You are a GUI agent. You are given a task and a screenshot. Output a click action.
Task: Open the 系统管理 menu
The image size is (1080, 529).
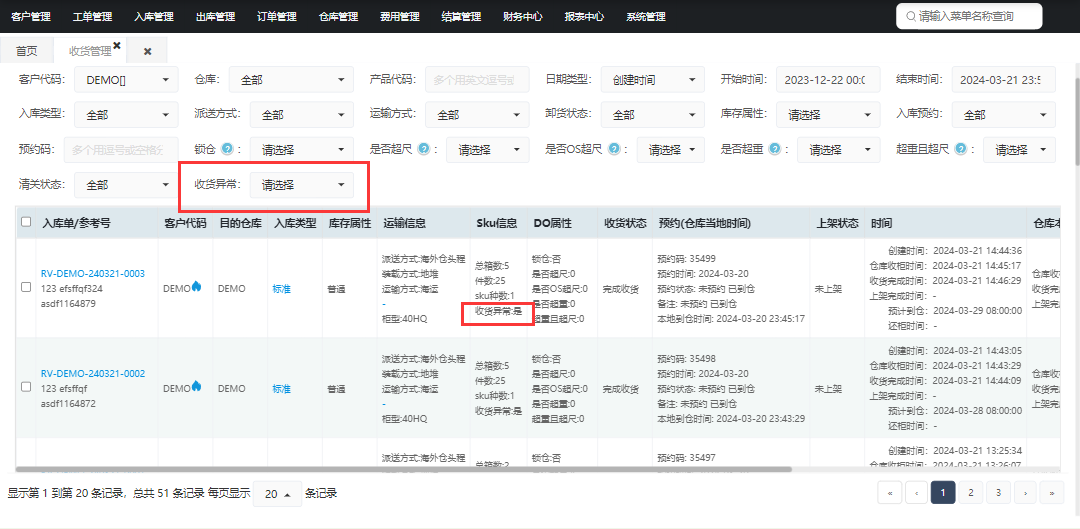click(x=646, y=17)
